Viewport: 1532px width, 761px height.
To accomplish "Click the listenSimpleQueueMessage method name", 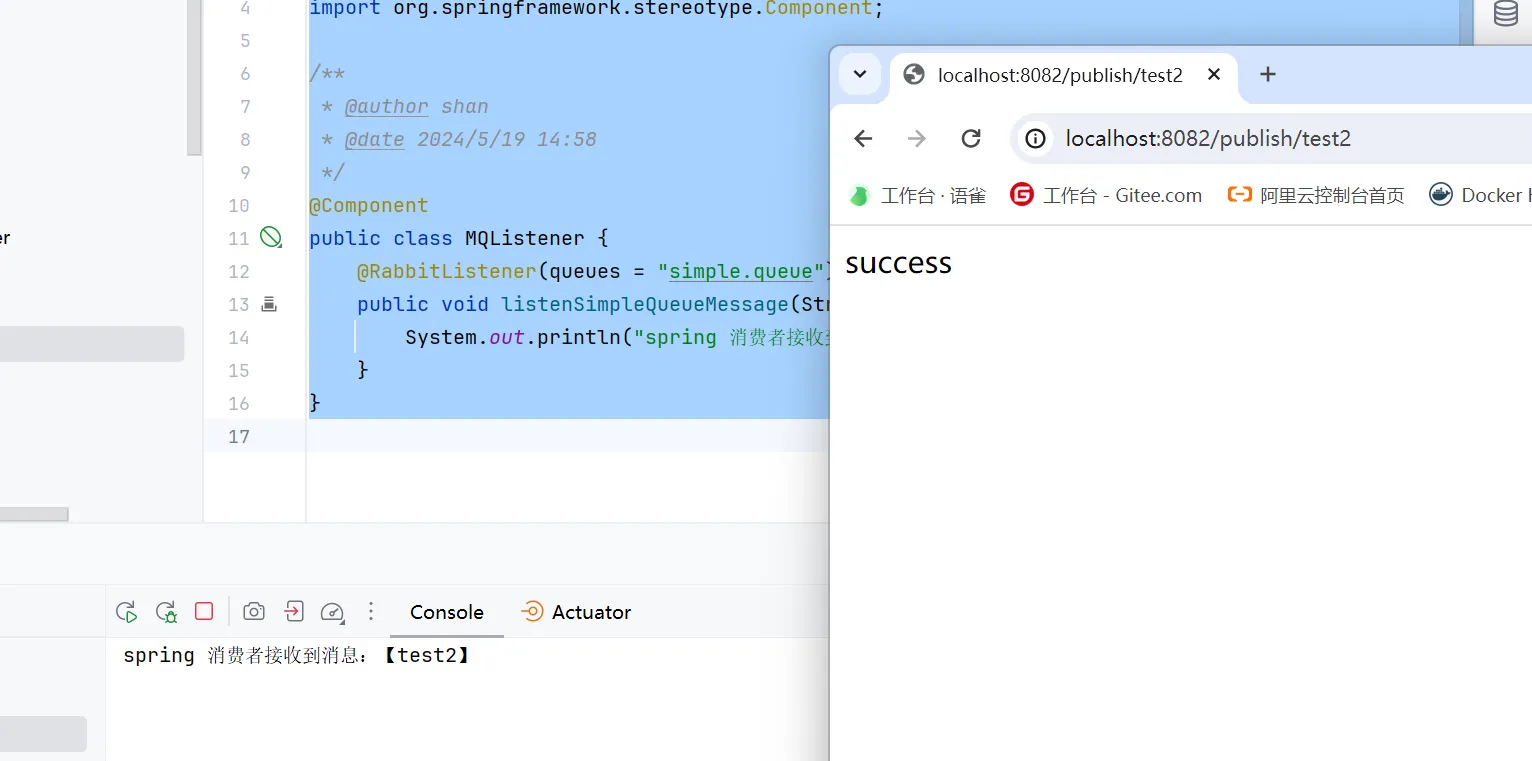I will click(x=645, y=304).
